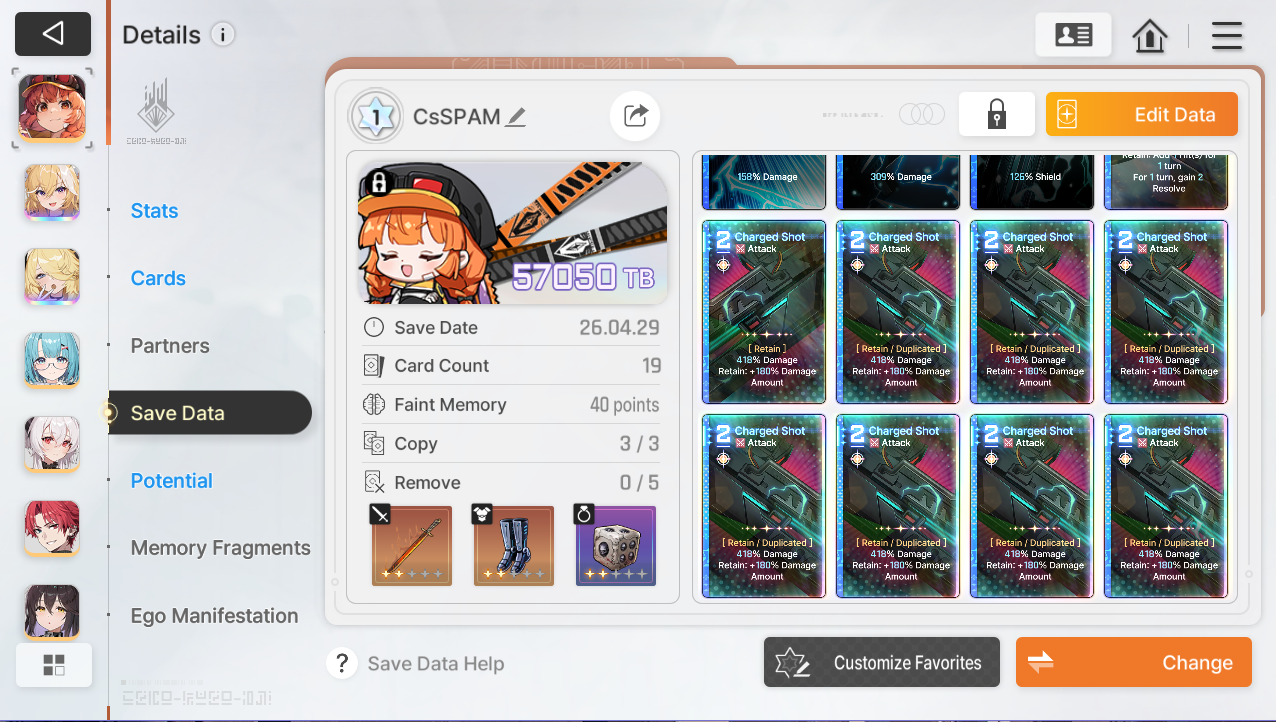
Task: Share the save data via arrow icon
Action: point(635,116)
